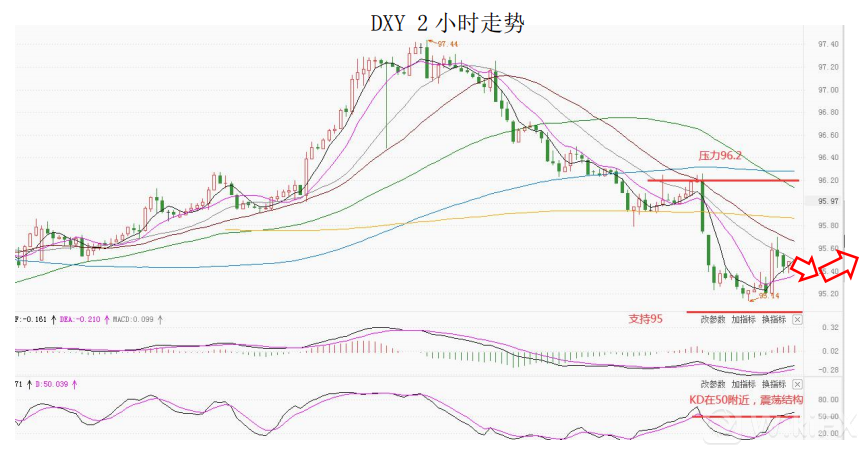Click 换指标 in the MACD panel
The width and height of the screenshot is (868, 460).
coord(774,319)
